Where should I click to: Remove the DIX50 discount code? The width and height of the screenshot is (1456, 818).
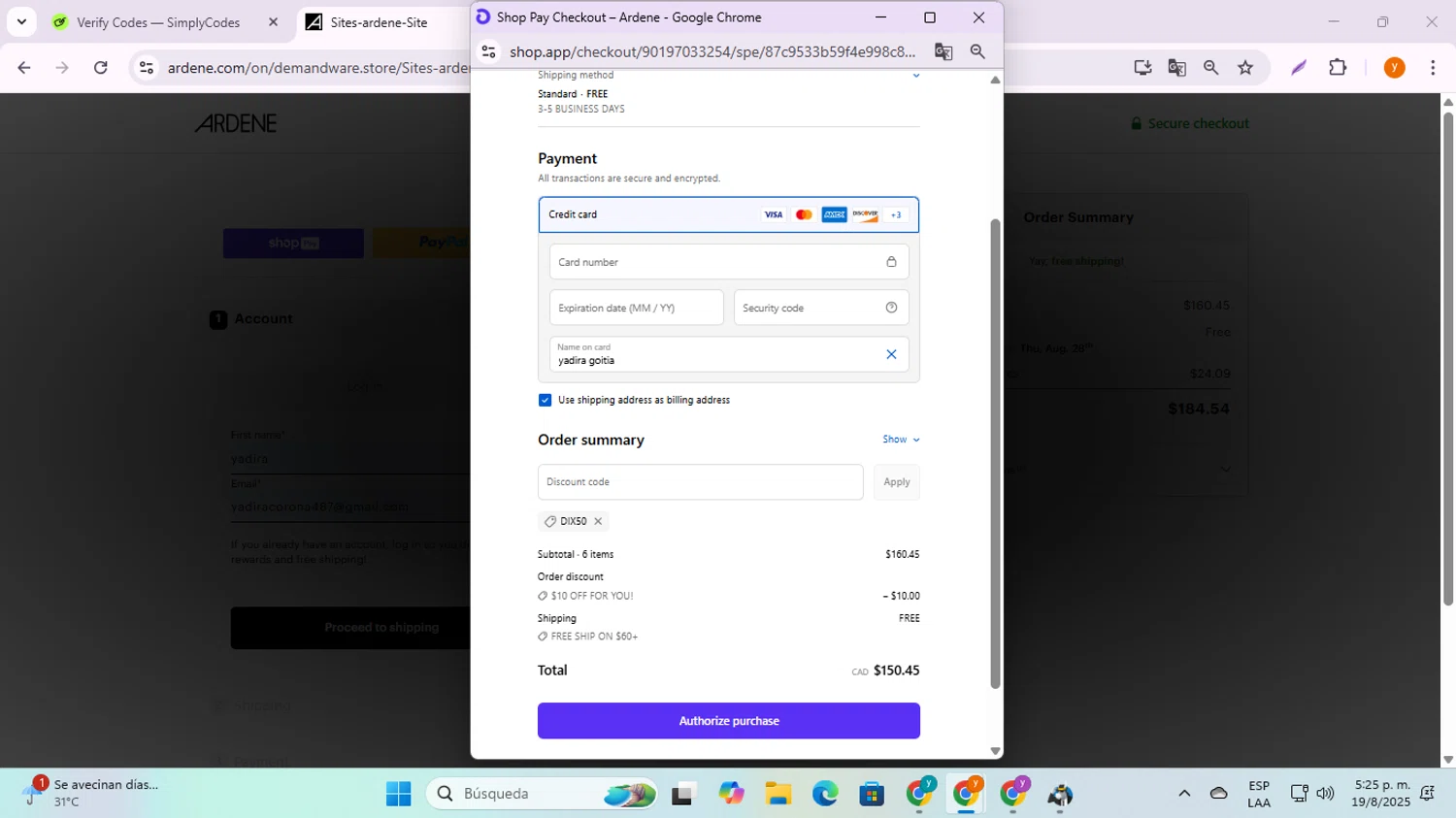click(598, 521)
